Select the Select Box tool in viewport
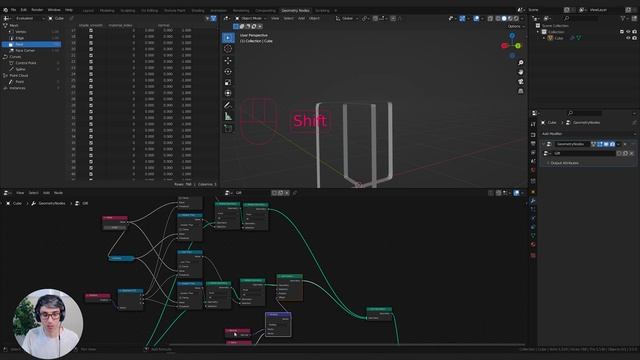 click(228, 38)
